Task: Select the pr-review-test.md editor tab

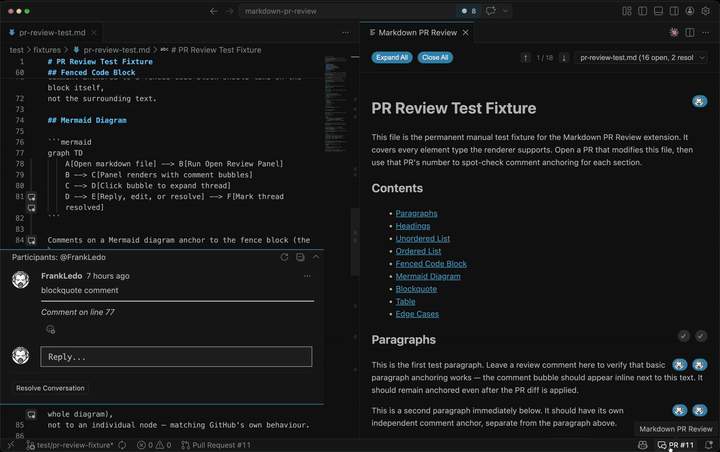Action: (52, 33)
